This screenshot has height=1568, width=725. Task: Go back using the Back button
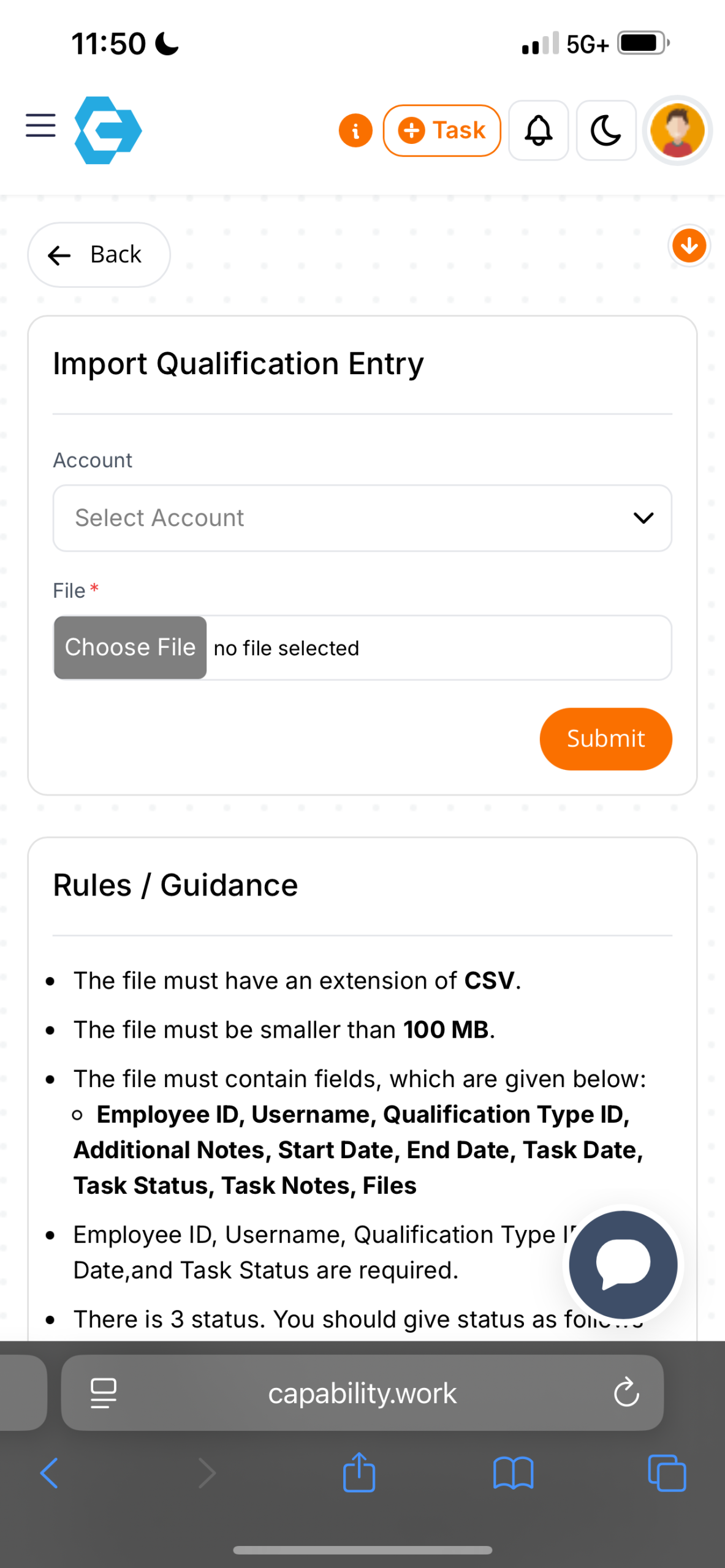coord(99,255)
